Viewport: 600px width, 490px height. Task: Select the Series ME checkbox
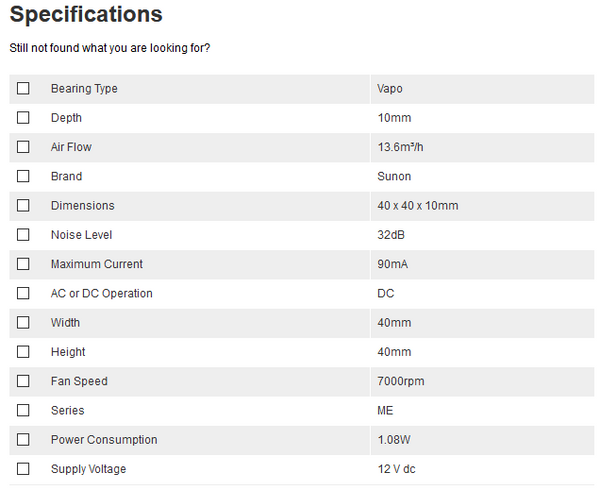click(23, 411)
